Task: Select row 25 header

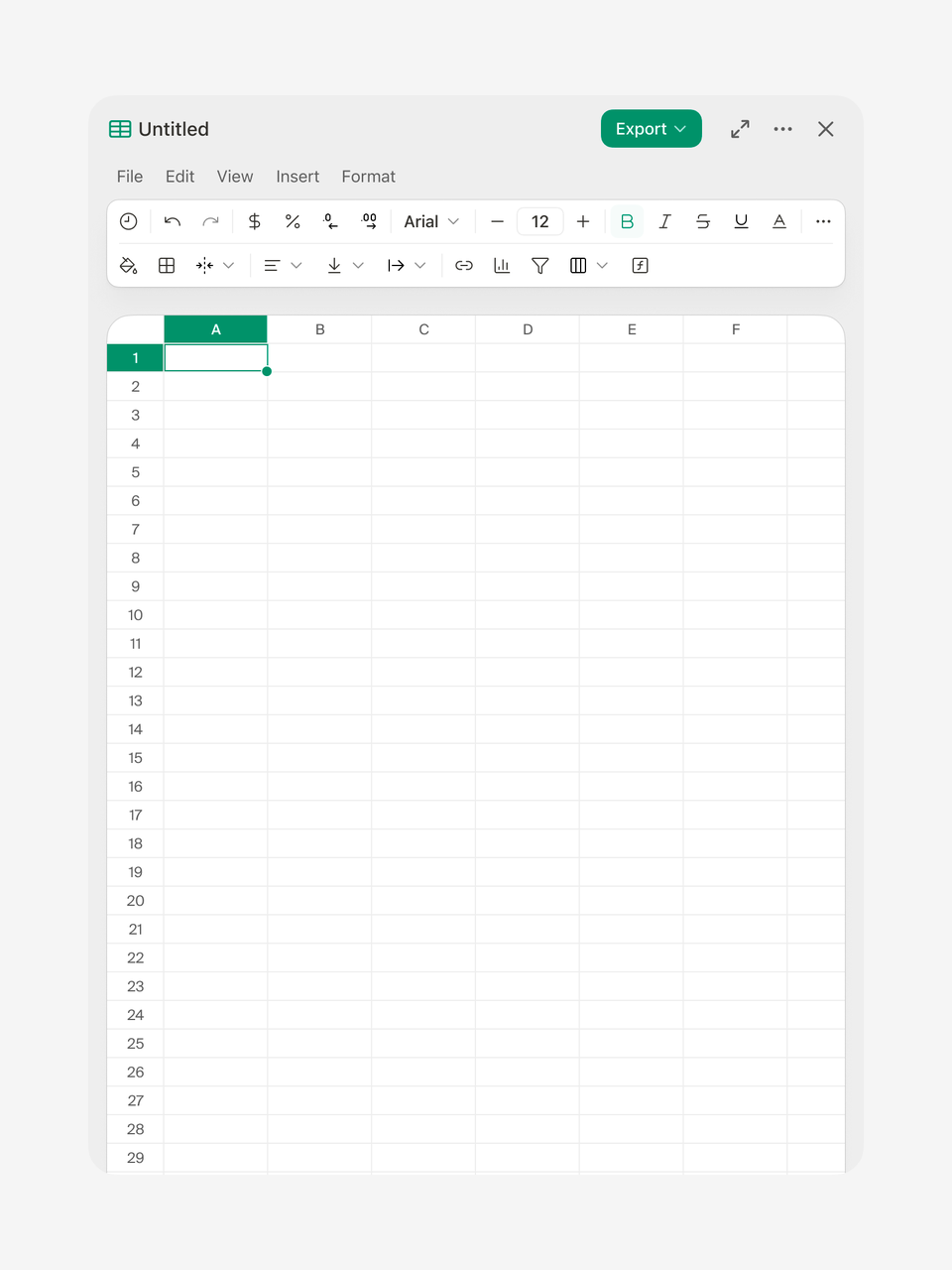Action: coord(135,1044)
